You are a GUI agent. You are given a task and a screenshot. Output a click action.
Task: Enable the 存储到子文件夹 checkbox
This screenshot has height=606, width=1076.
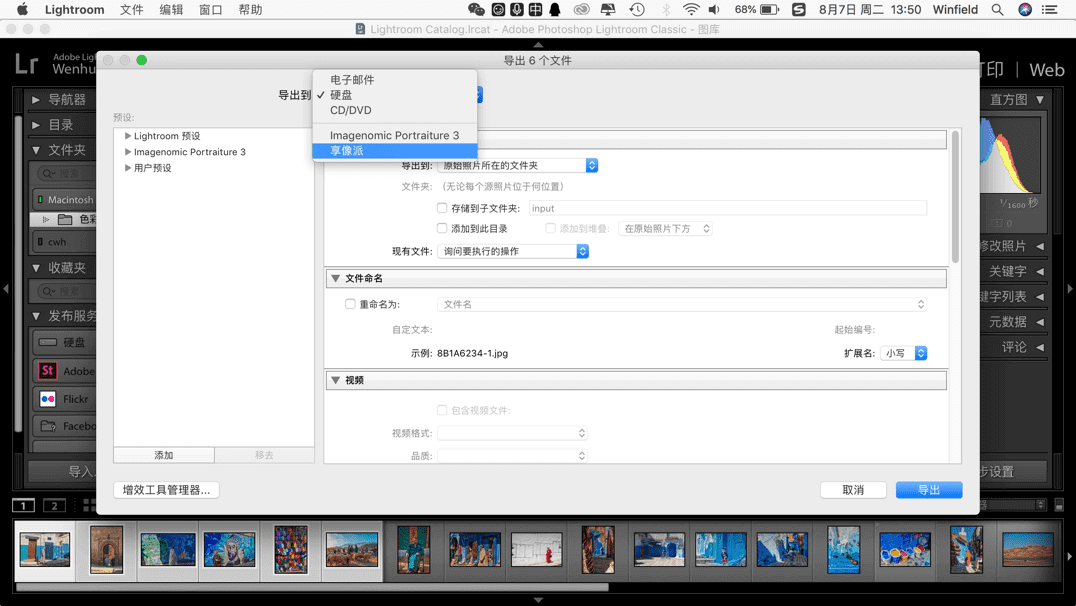(442, 208)
